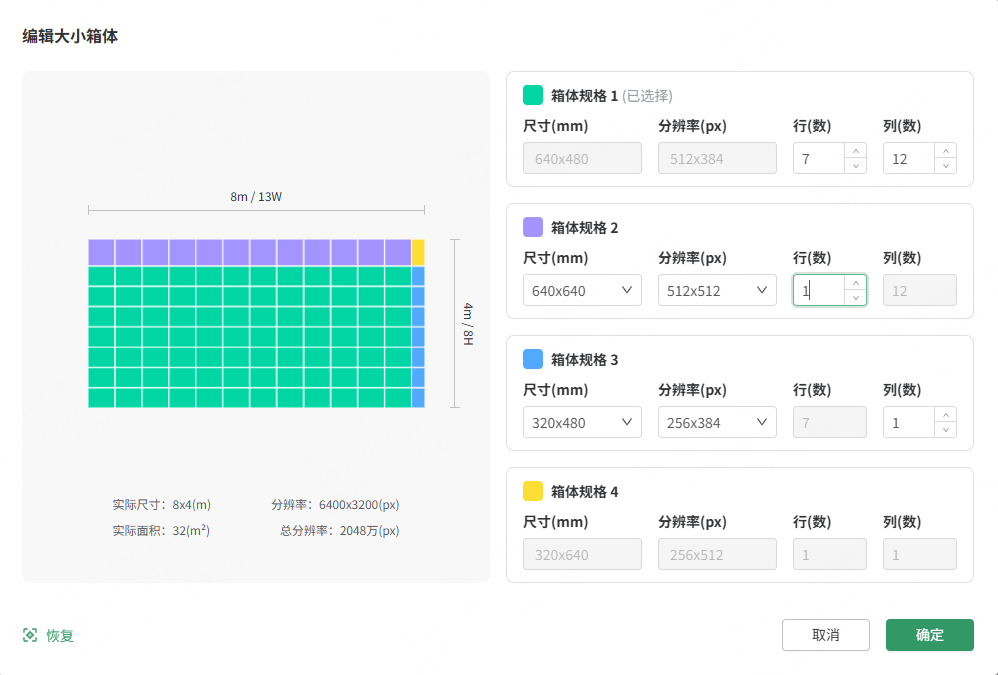This screenshot has height=675, width=998.
Task: Increase column count for 箱体规格 1
Action: [945, 151]
